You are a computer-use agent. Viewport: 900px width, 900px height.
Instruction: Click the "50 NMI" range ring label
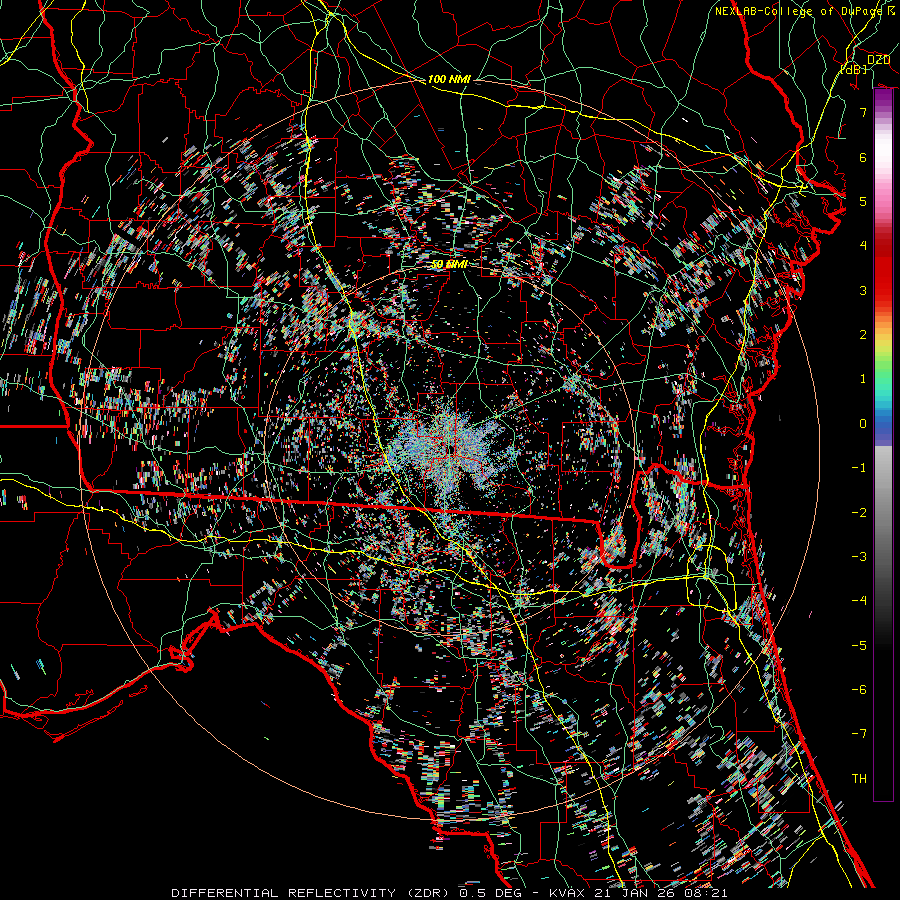[x=449, y=264]
